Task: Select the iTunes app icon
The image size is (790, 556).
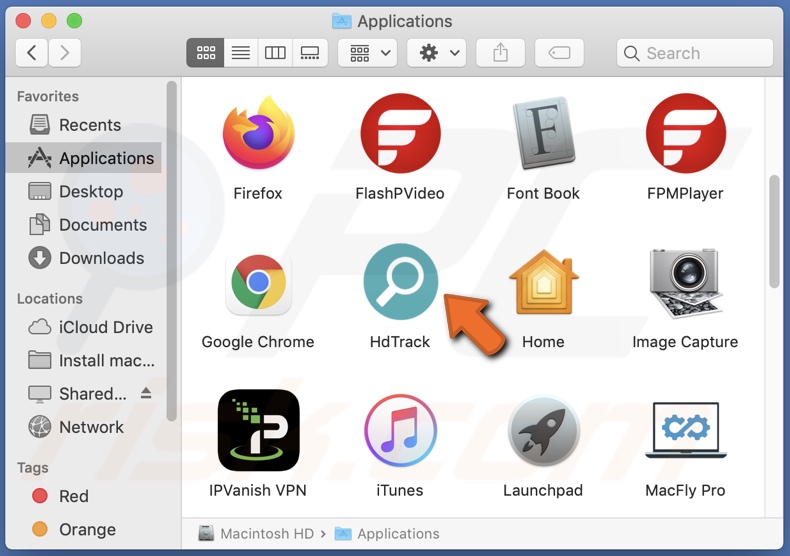Action: (x=401, y=431)
